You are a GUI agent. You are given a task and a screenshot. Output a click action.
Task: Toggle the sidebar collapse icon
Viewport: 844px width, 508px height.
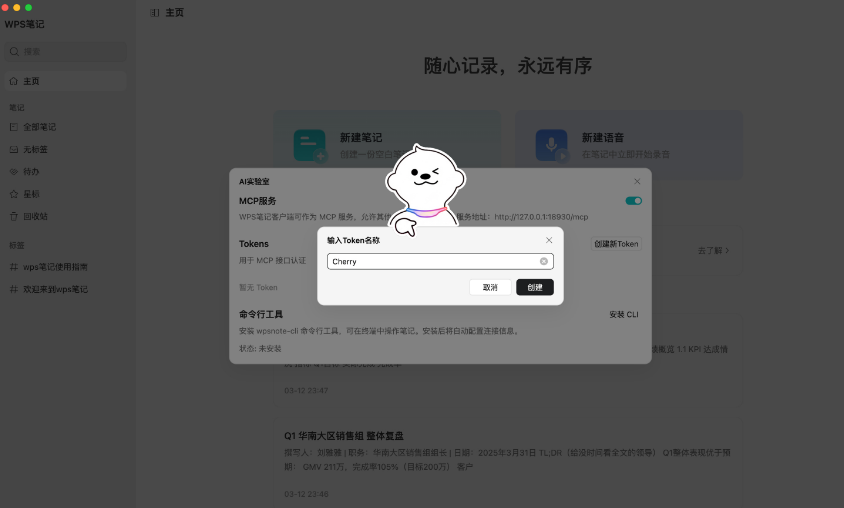(x=154, y=12)
